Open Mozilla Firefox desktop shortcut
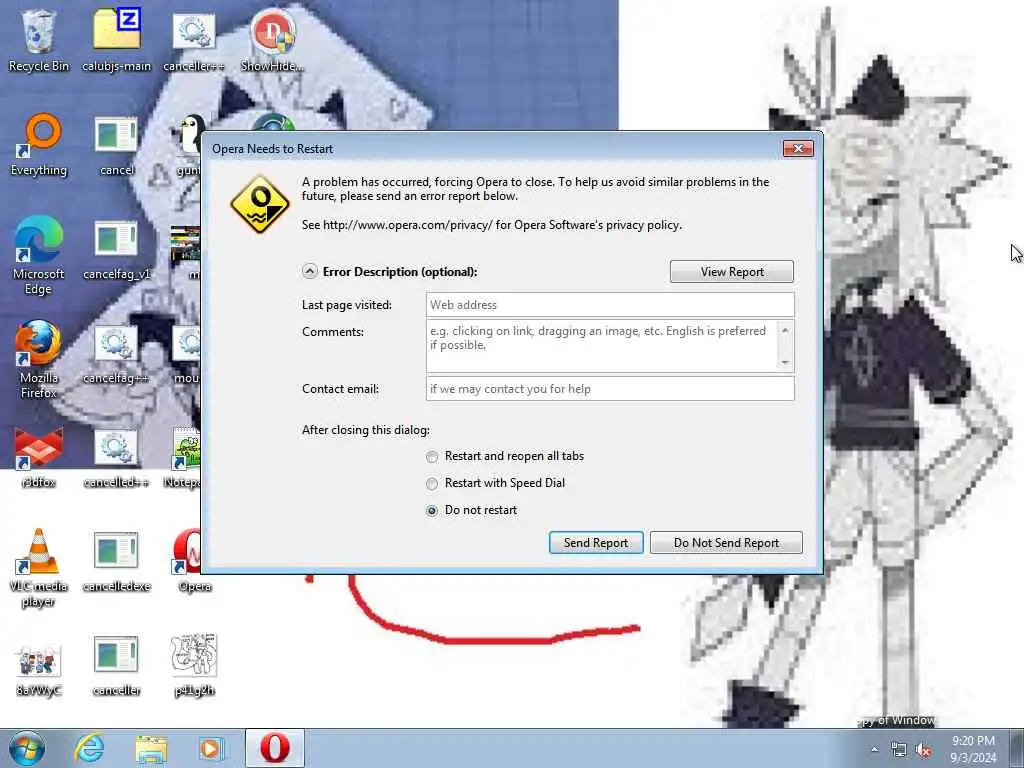 tap(39, 359)
